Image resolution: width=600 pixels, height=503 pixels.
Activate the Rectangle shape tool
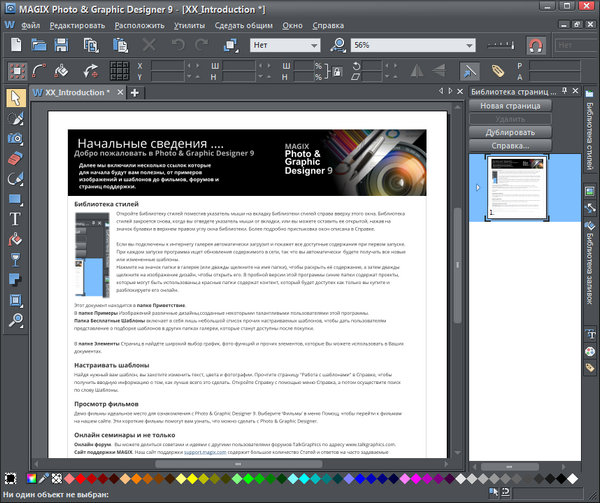(x=15, y=197)
